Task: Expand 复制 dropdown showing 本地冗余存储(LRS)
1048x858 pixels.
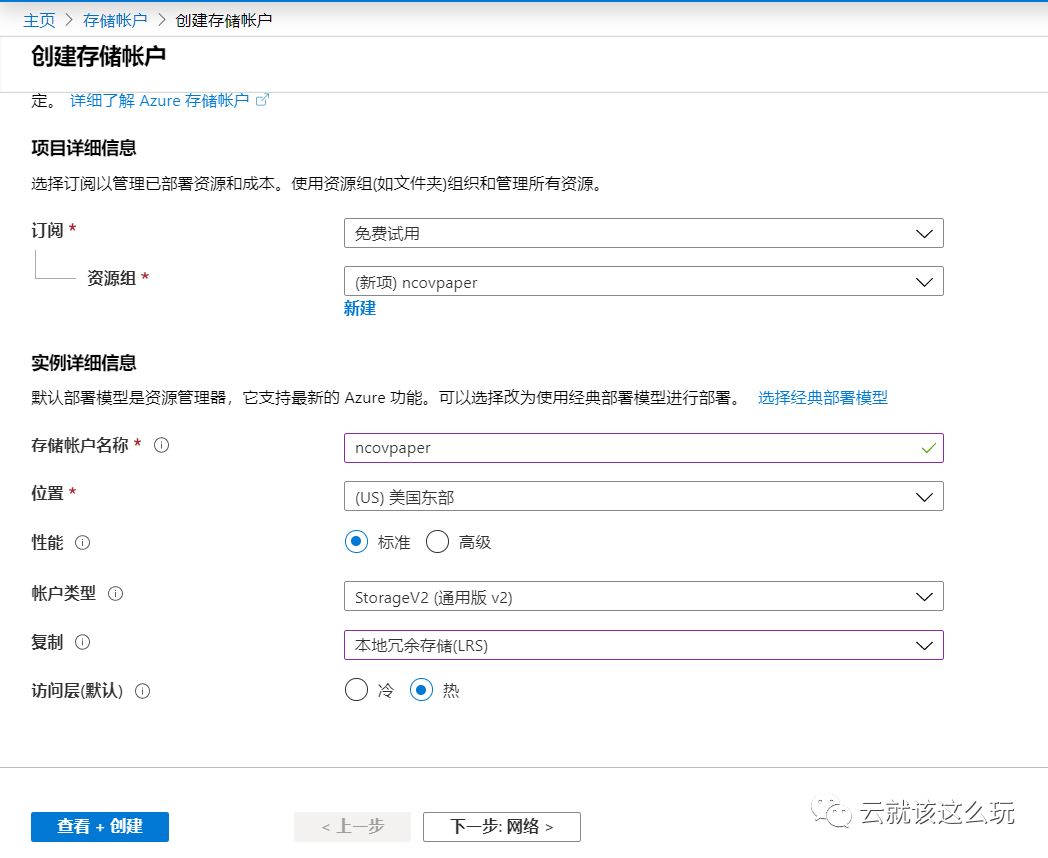Action: click(x=644, y=645)
